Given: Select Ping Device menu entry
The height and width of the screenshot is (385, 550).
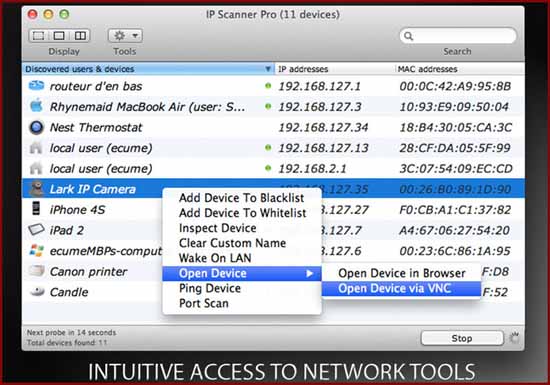Looking at the screenshot, I should click(242, 288).
